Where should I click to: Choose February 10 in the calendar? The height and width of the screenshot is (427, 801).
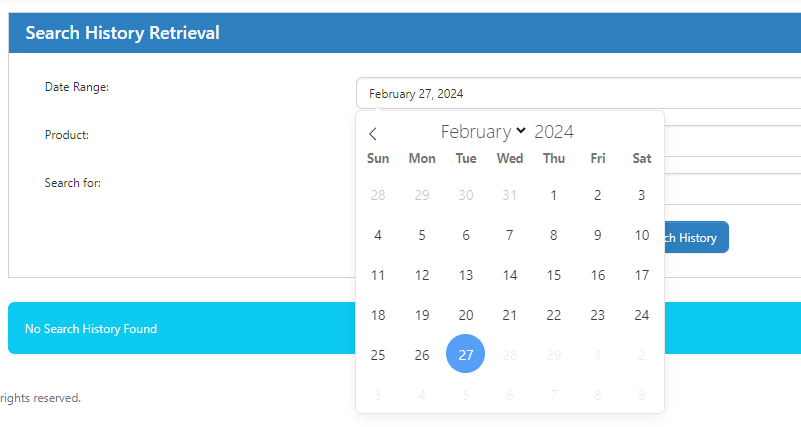coord(642,235)
